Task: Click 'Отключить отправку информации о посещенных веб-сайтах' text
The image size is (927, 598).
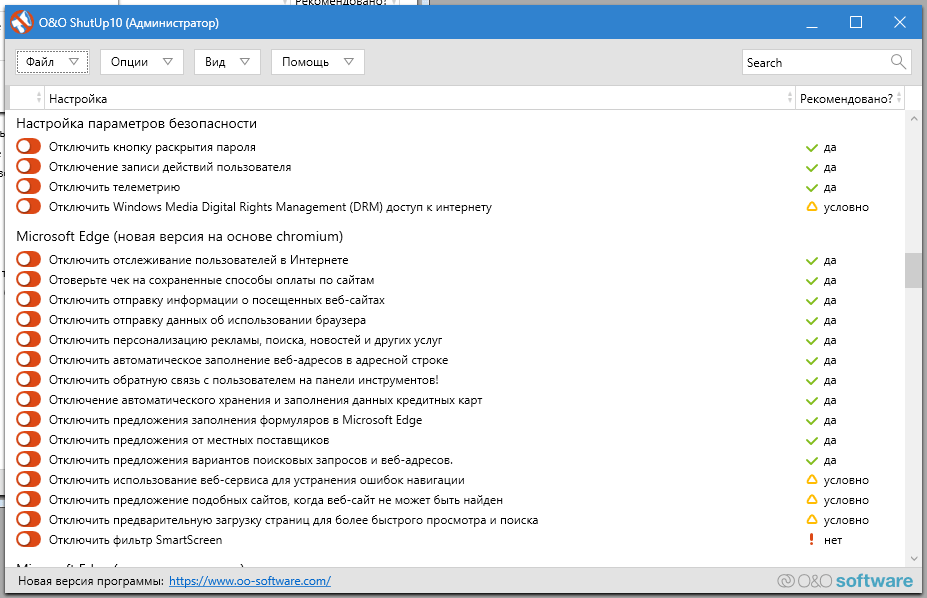Action: pyautogui.click(x=217, y=300)
